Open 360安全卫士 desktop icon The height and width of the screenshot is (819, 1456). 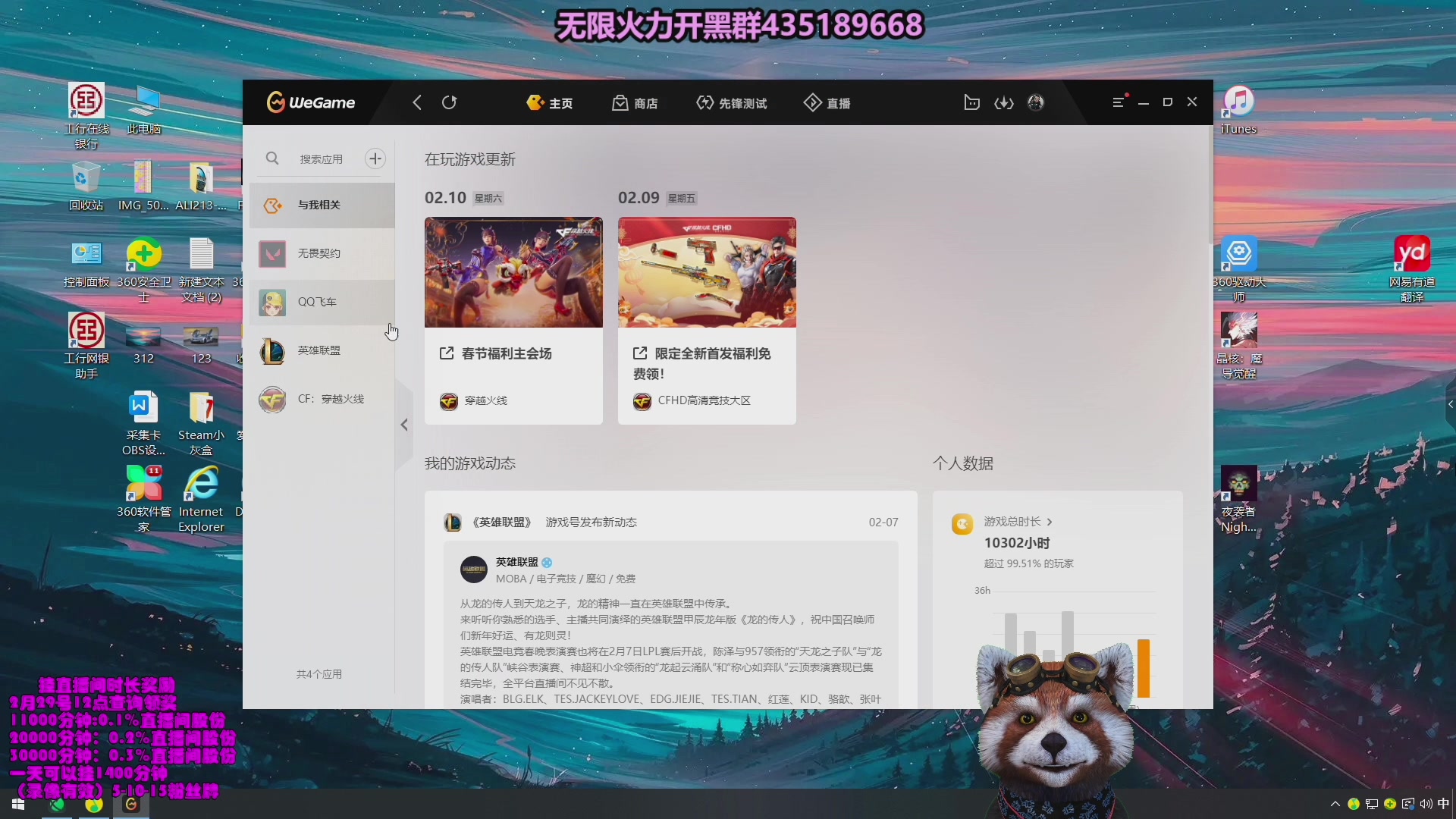(x=144, y=270)
